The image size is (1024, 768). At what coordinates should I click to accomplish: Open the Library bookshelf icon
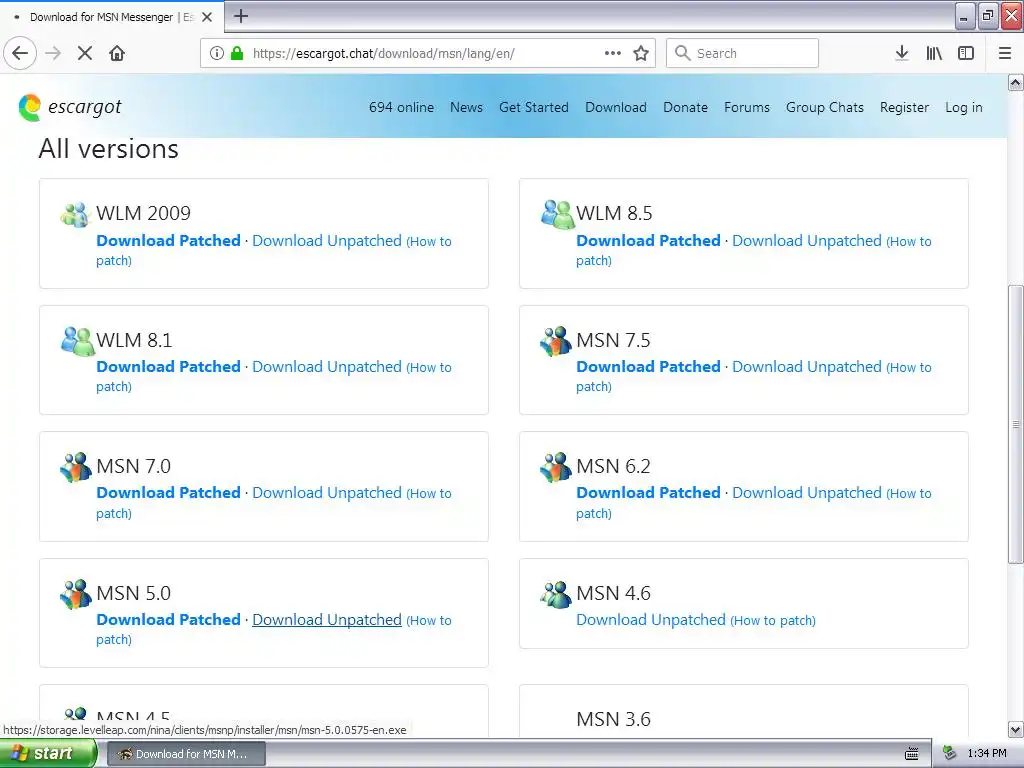(934, 53)
